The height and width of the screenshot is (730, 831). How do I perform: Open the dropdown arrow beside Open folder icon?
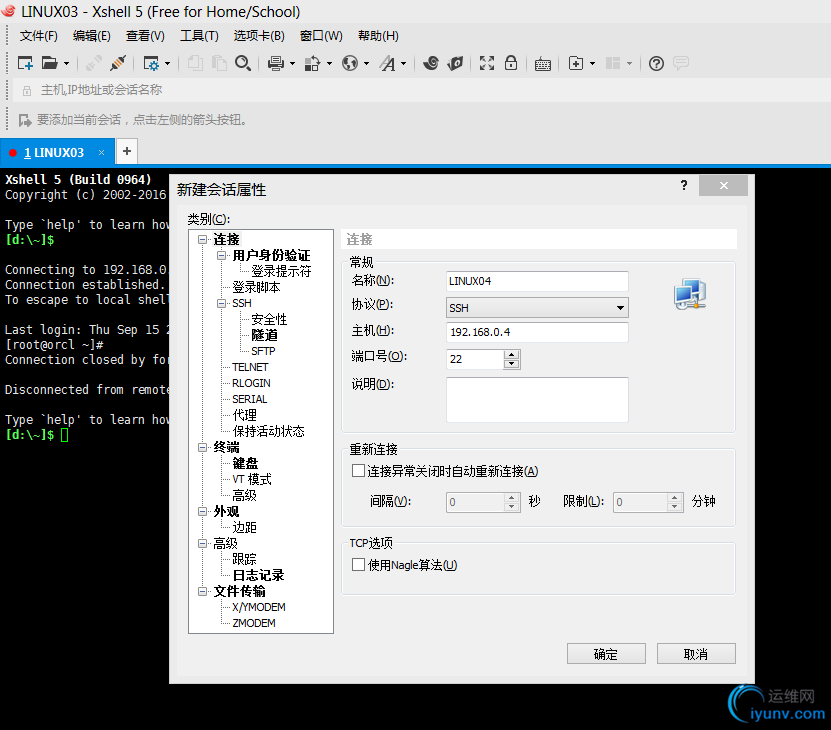(66, 64)
